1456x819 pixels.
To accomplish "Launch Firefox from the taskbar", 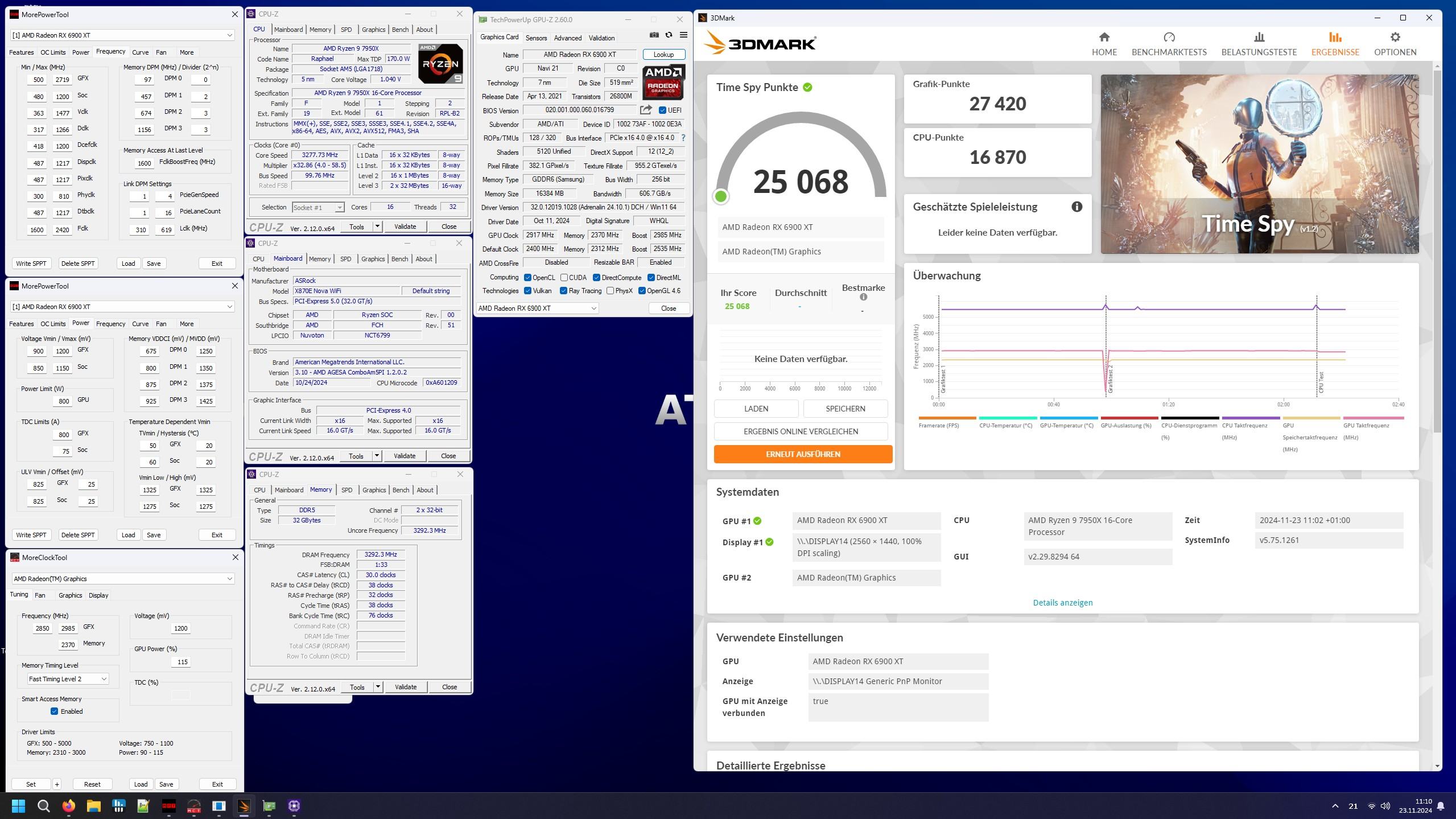I will [68, 805].
